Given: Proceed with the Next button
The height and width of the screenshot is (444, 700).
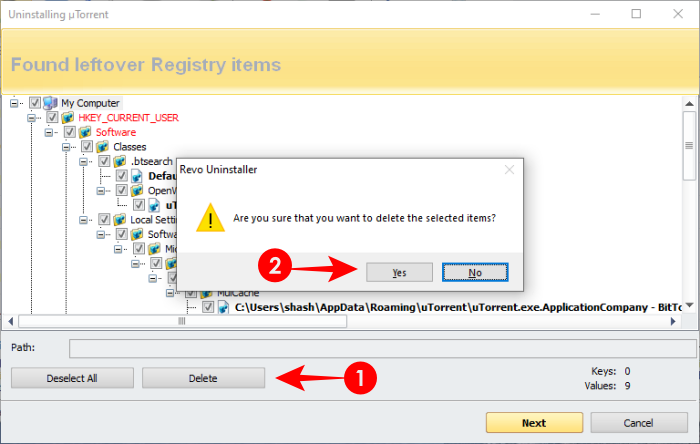Looking at the screenshot, I should [534, 423].
